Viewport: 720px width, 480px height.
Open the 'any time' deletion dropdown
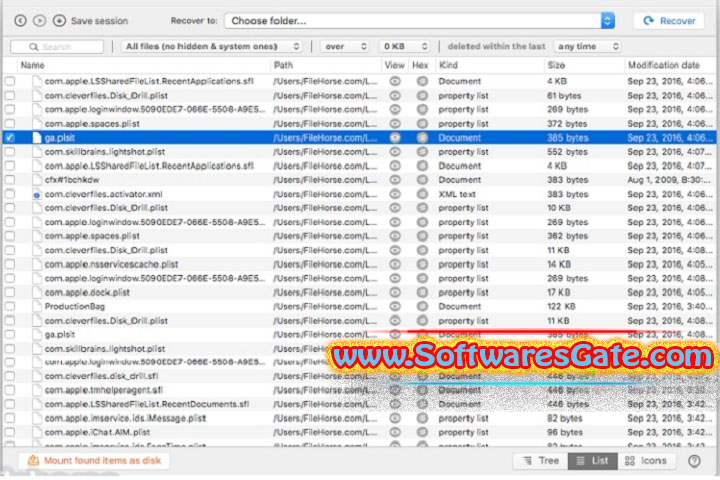[587, 46]
